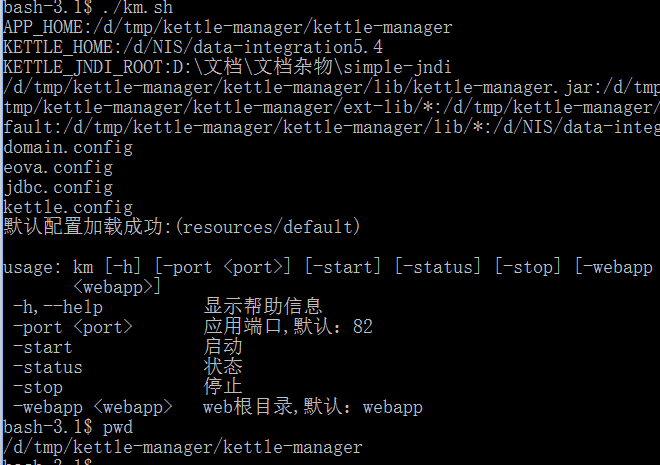
Task: Click the jdbc.config line
Action: 58,187
